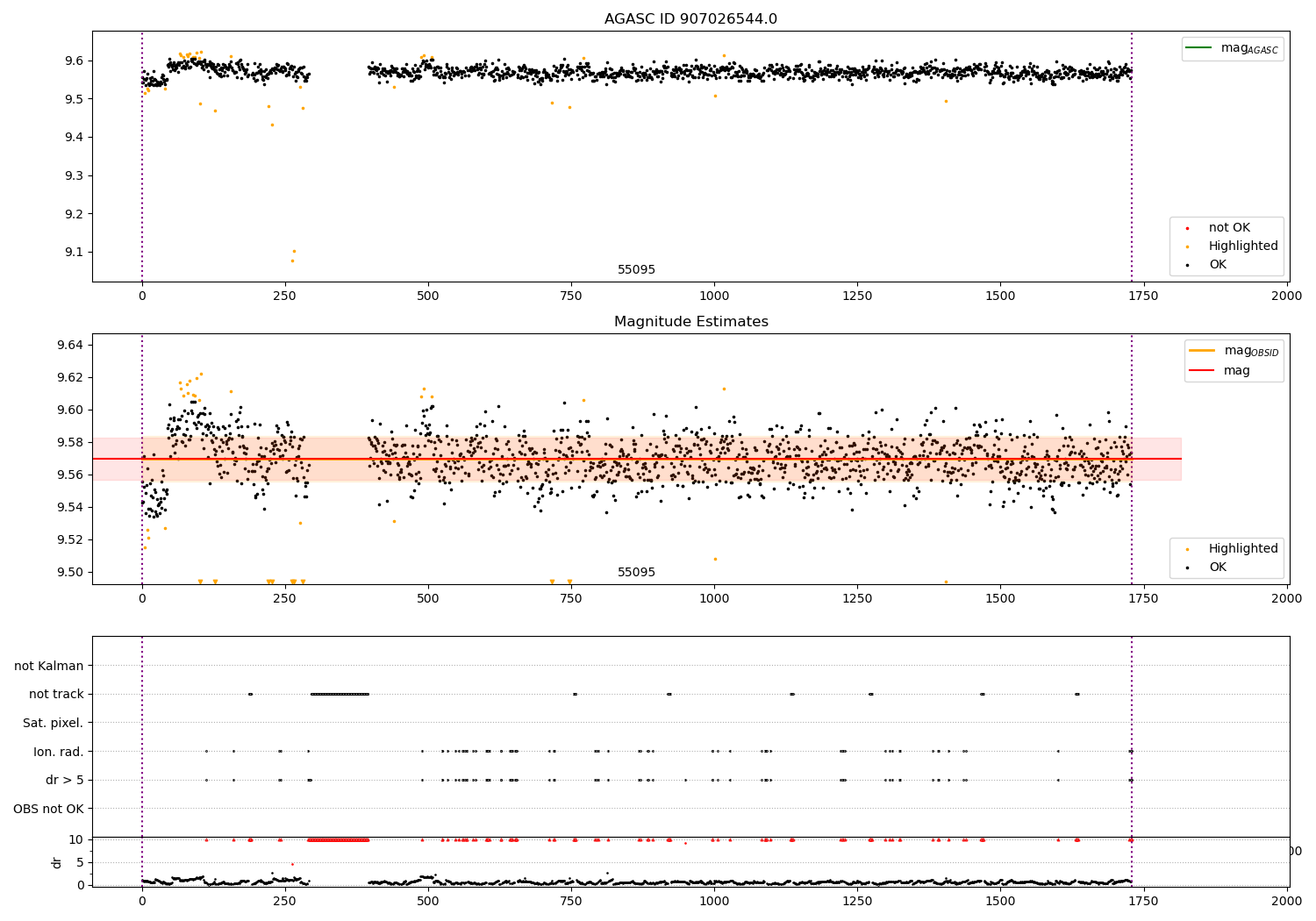Click the rotated "dr" axis label

(x=57, y=862)
